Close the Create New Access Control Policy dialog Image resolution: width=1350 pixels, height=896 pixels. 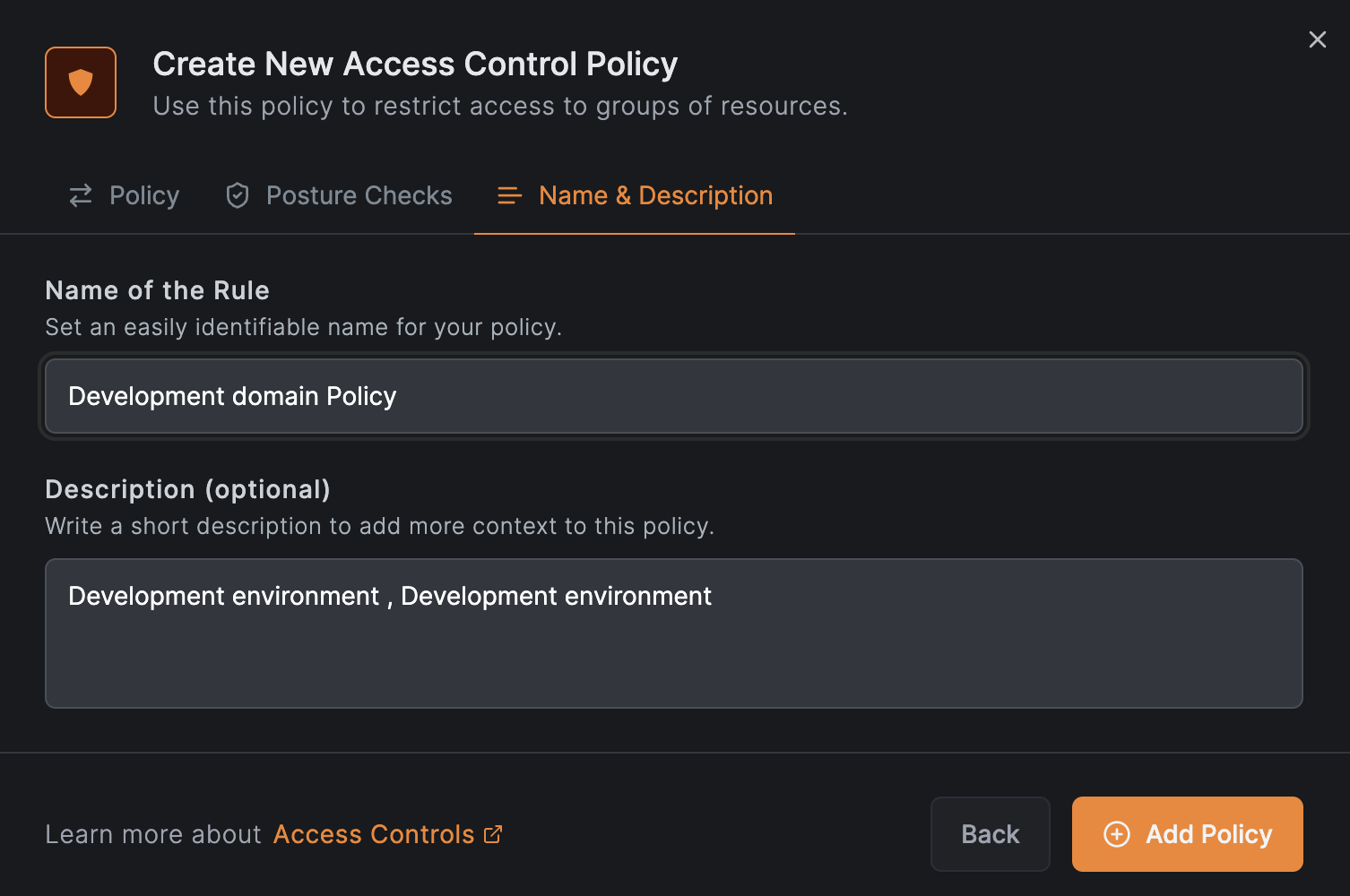coord(1317,39)
